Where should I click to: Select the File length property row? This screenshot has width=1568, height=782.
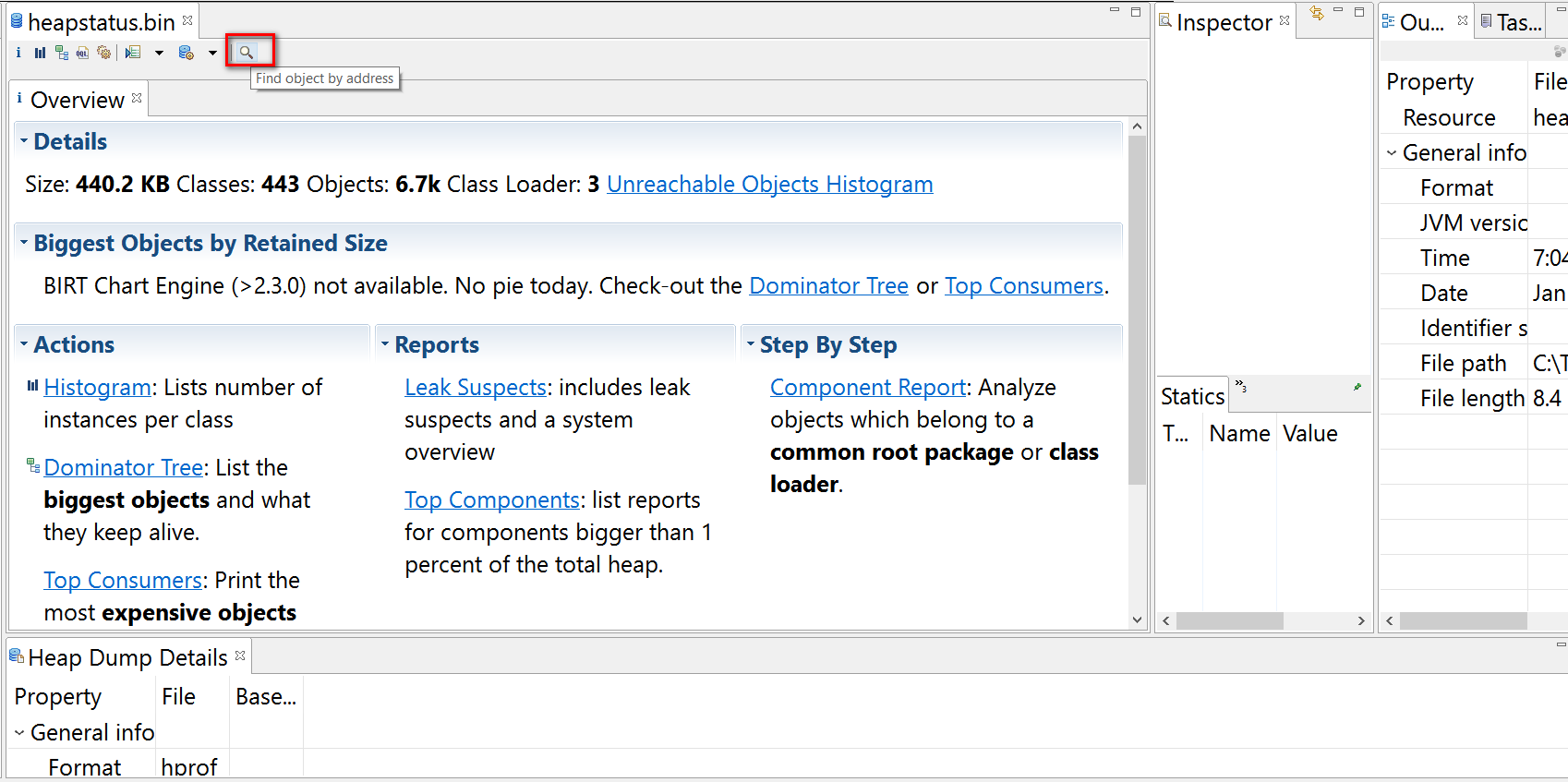1474,398
